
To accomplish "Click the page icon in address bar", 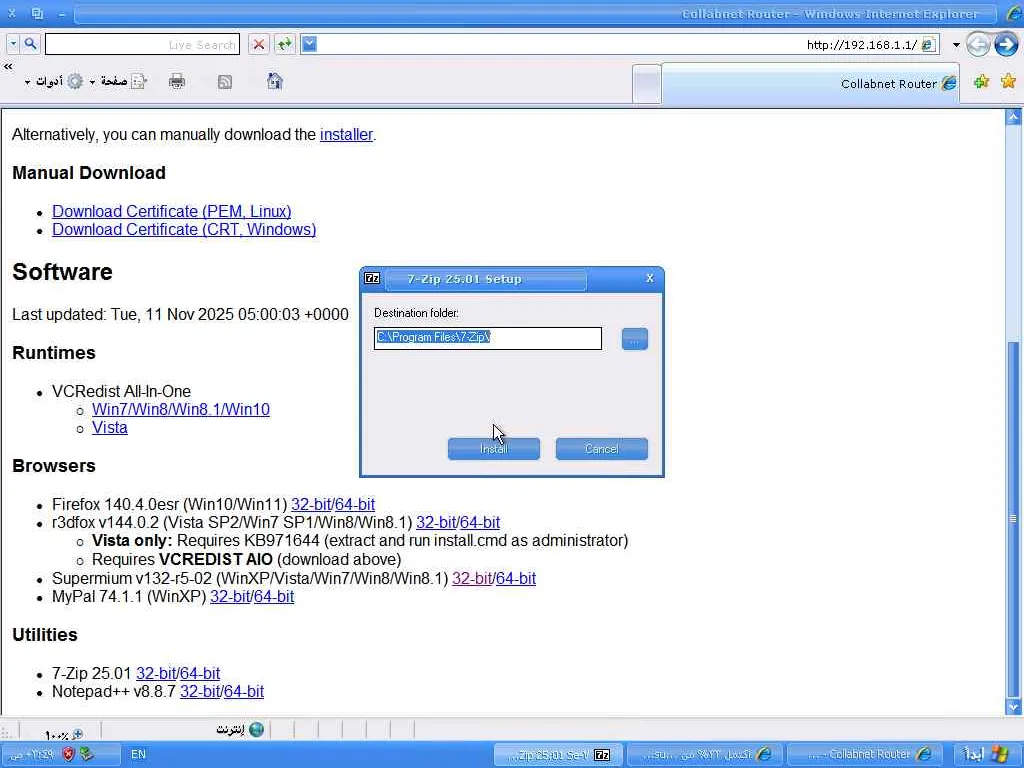I will pos(928,44).
